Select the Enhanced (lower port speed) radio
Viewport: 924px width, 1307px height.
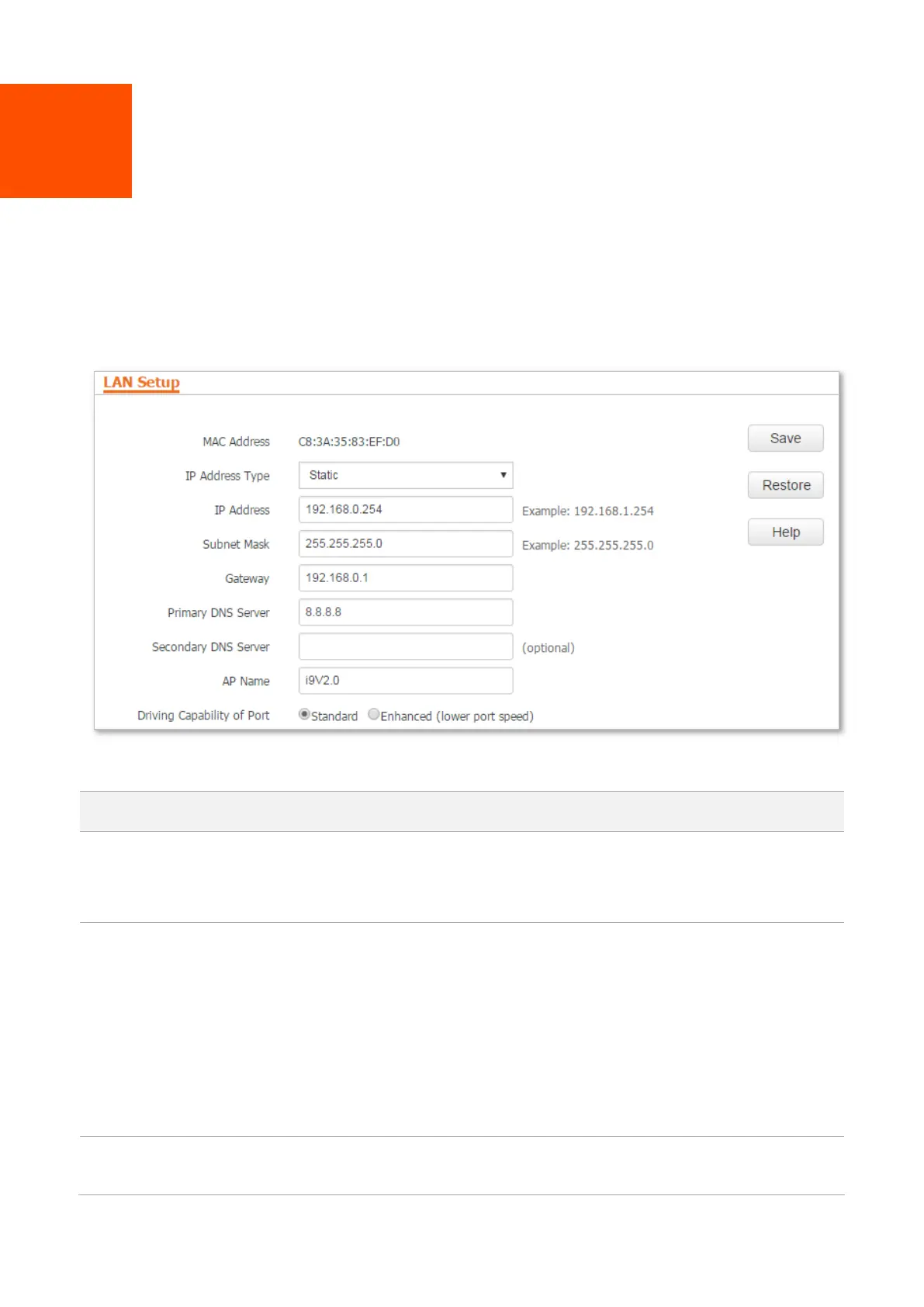[373, 715]
